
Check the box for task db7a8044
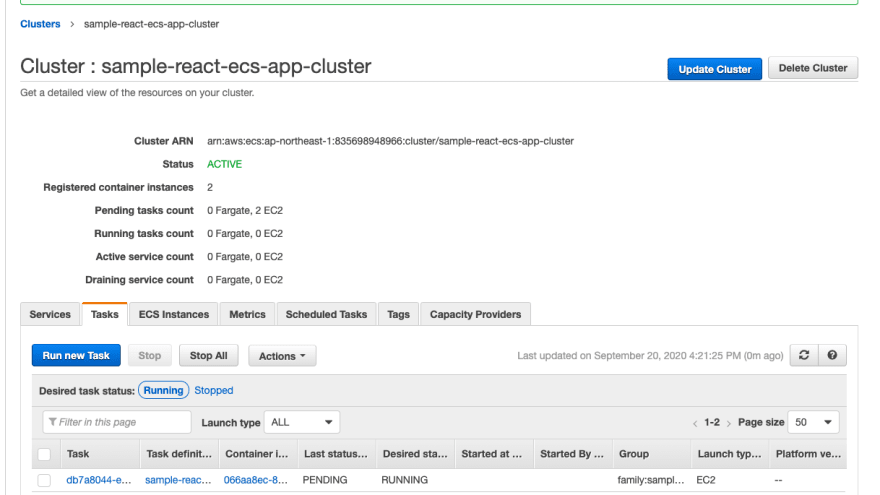tap(44, 480)
